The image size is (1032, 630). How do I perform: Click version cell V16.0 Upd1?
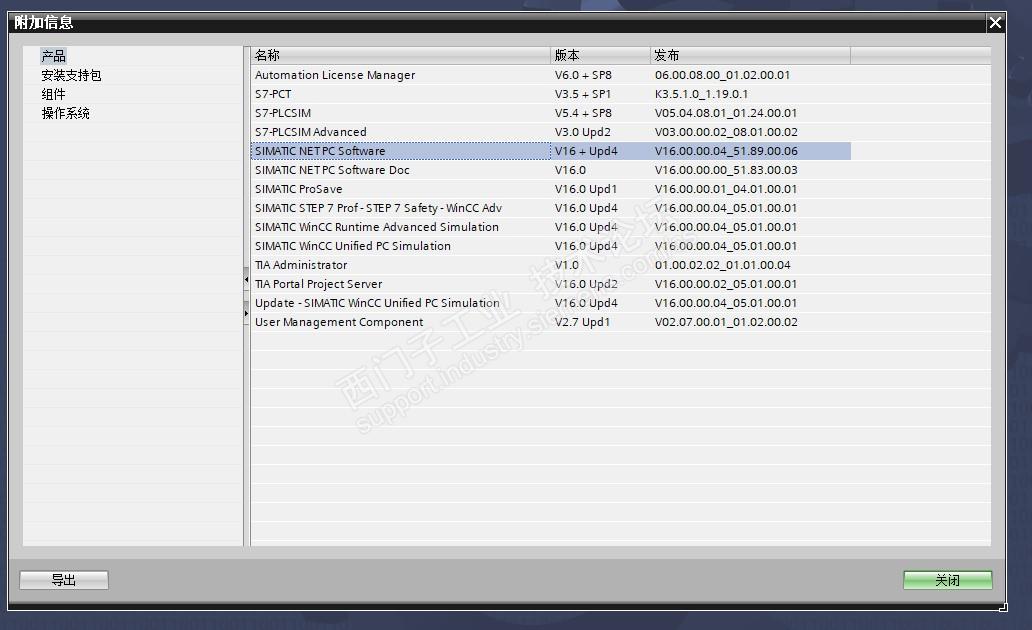click(x=600, y=190)
